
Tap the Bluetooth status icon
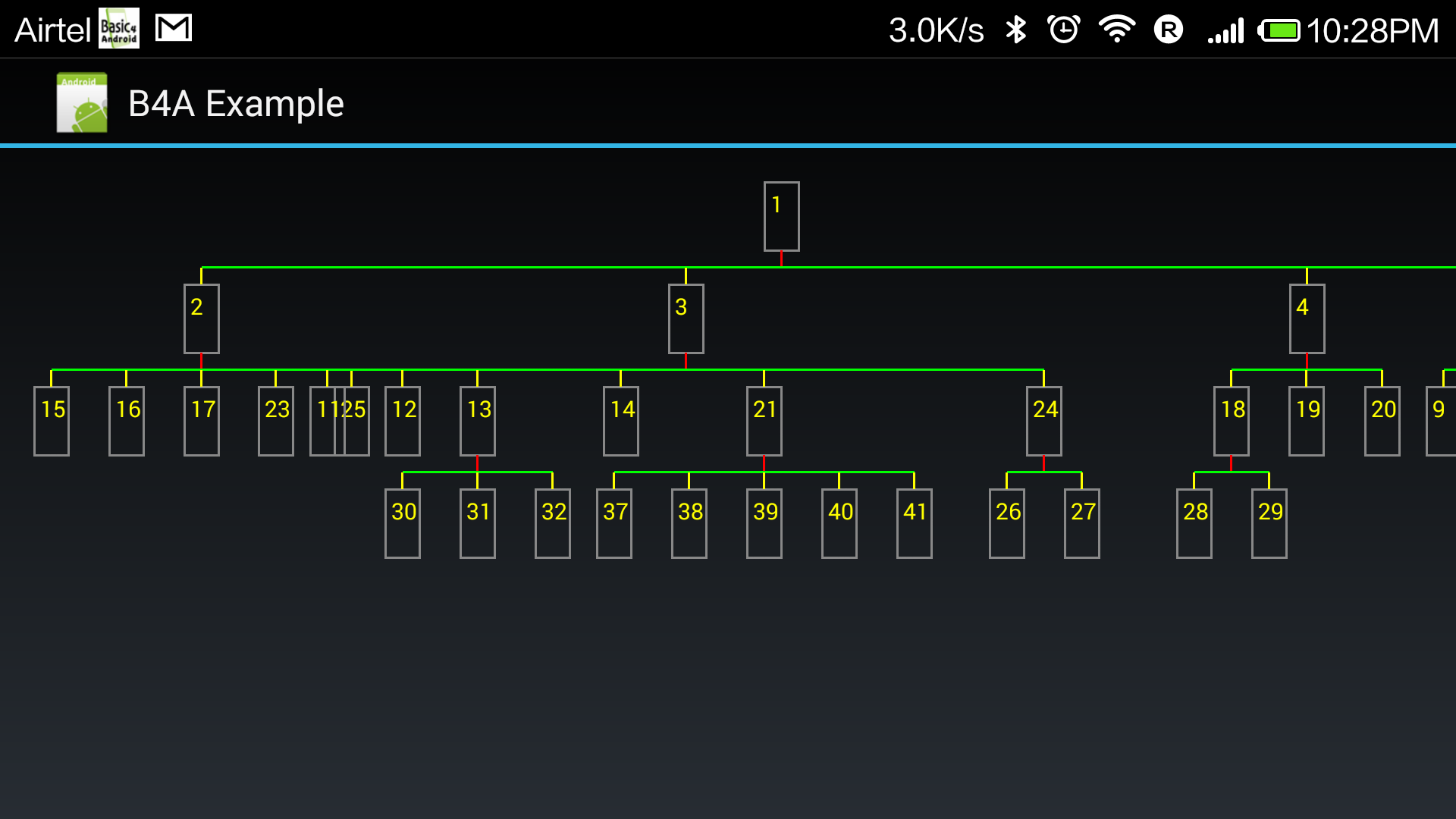(x=1015, y=30)
